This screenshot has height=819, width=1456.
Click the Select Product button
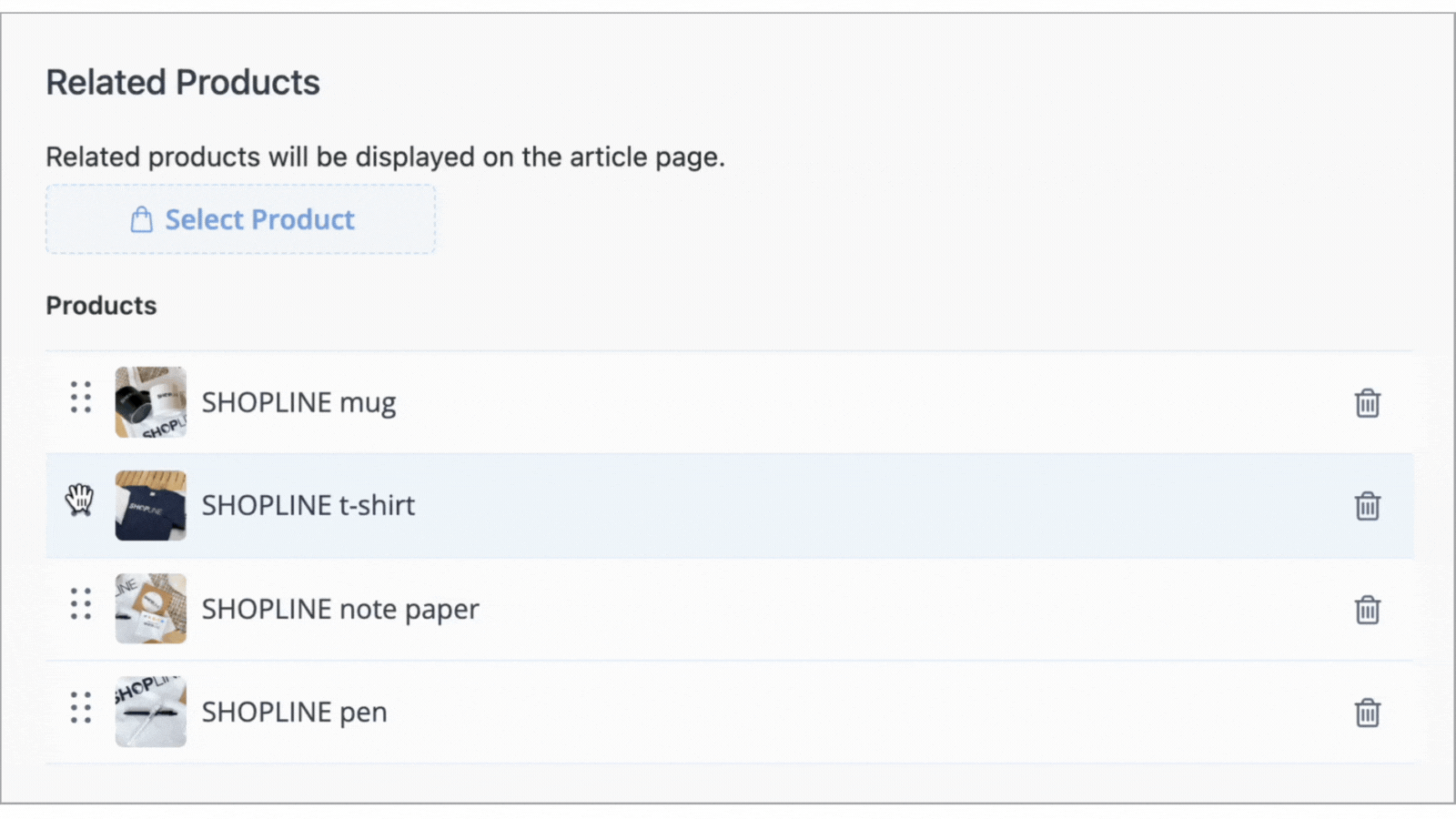pos(240,219)
